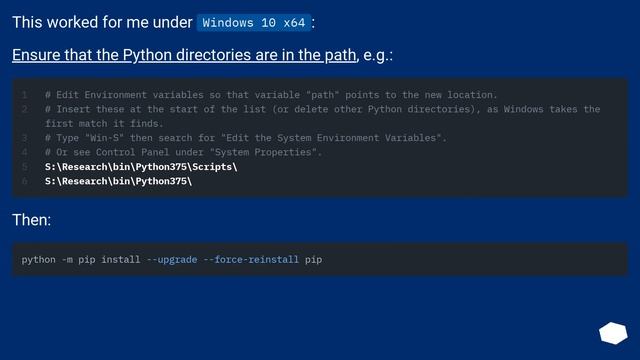Click the '# Edit Environment variables' comment line
Image resolution: width=640 pixels, height=360 pixels.
pyautogui.click(x=271, y=95)
